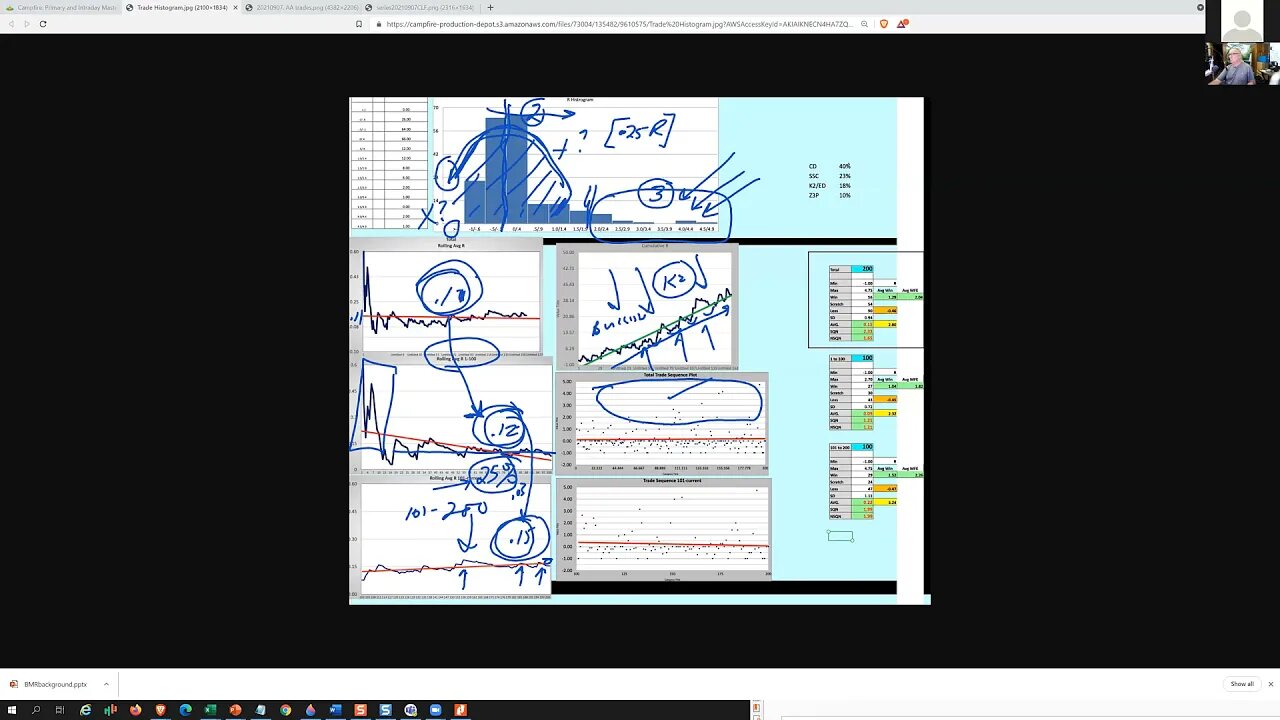Open Brave Rewards triangle icon
Image resolution: width=1280 pixels, height=720 pixels.
click(901, 23)
